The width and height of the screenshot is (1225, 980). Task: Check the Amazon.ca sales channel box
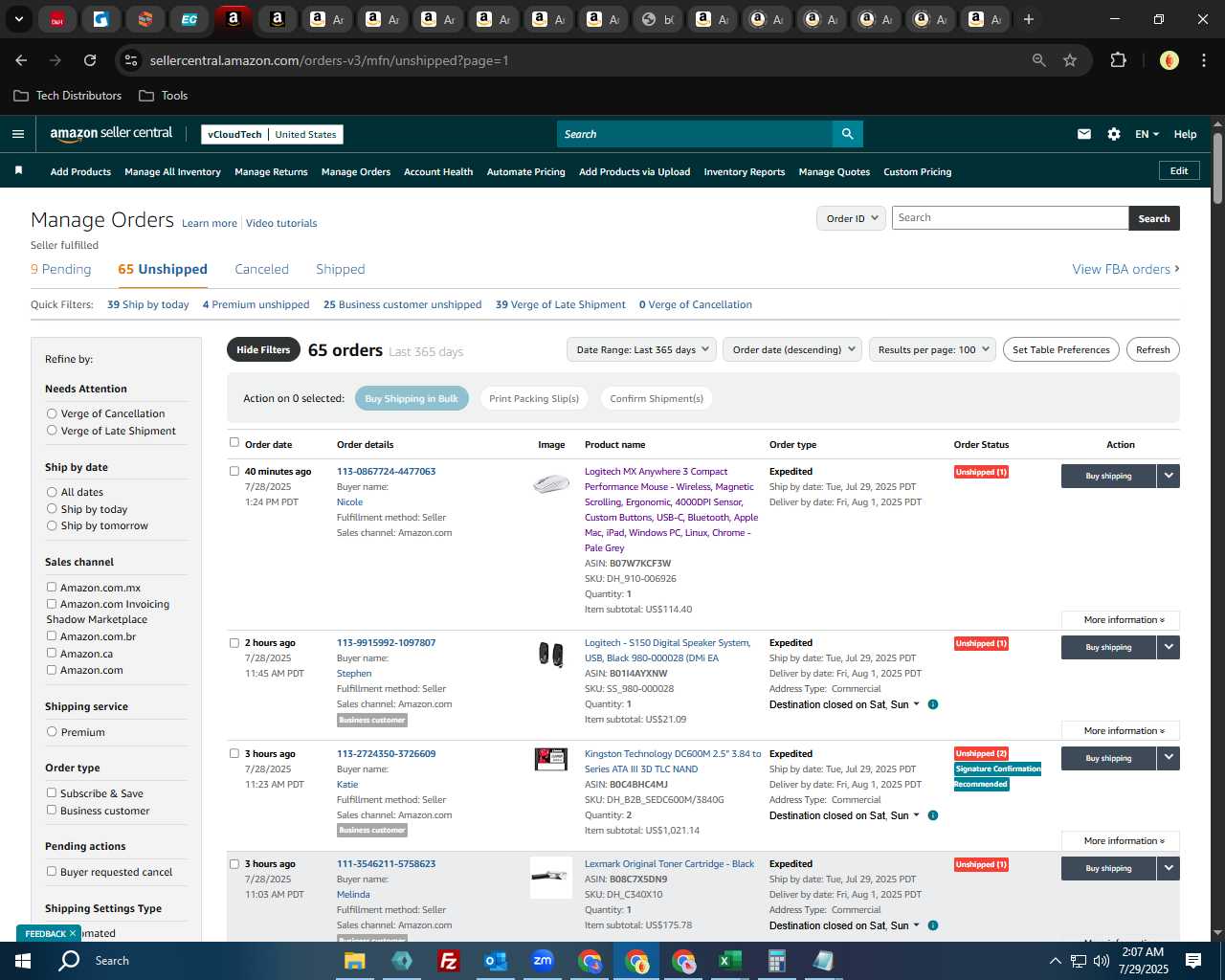(52, 654)
